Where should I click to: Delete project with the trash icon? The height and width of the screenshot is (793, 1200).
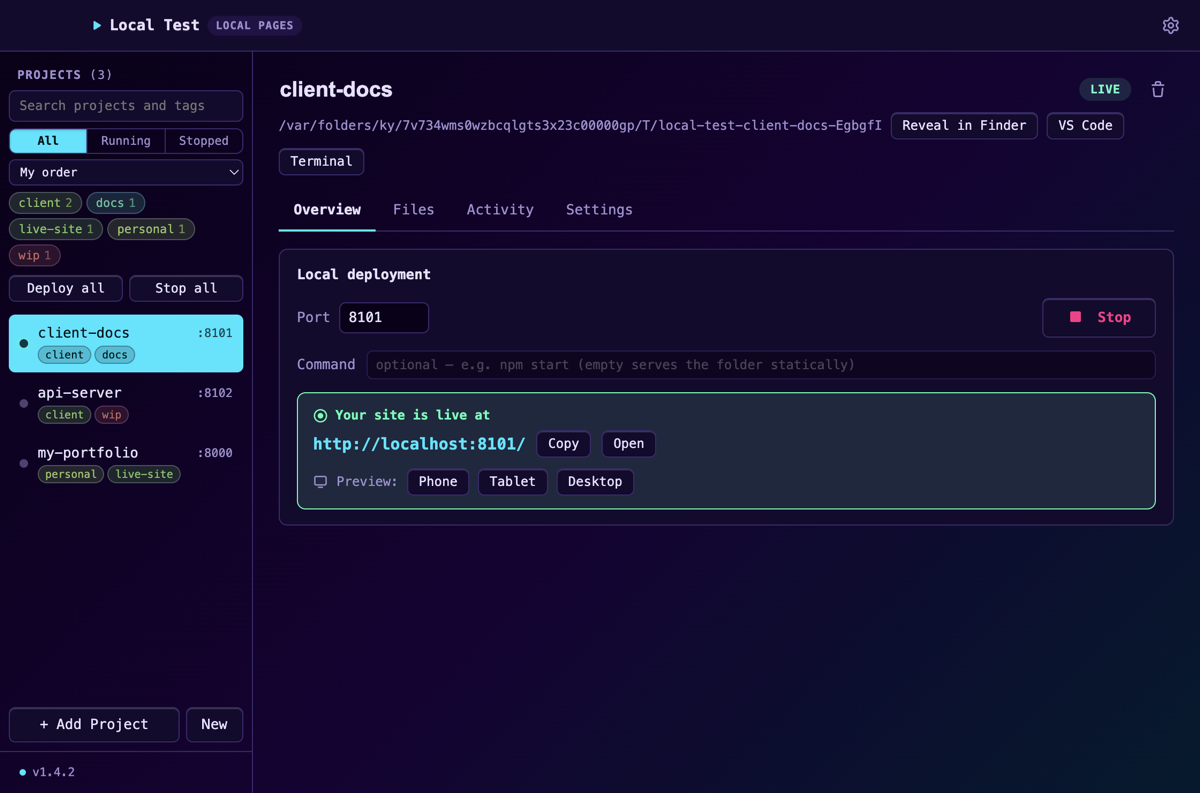tap(1158, 90)
